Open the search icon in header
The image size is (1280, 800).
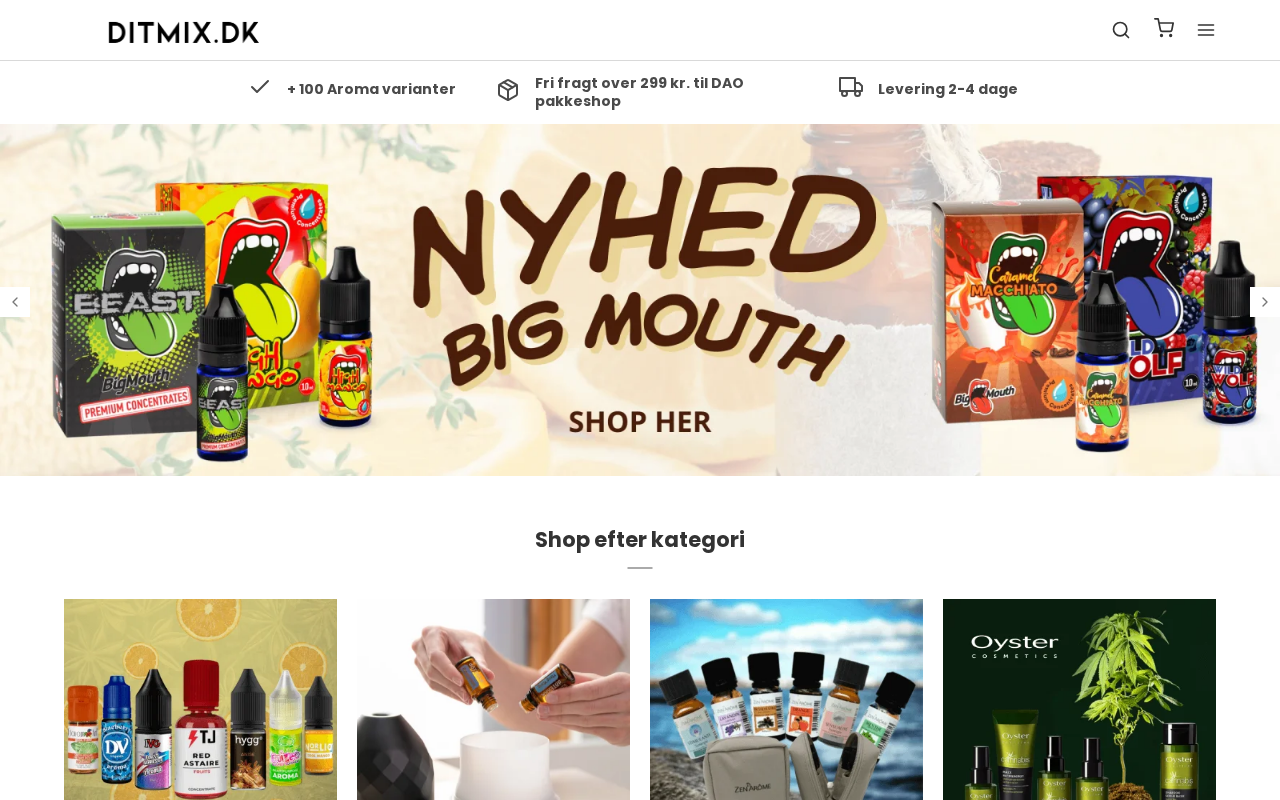point(1121,30)
